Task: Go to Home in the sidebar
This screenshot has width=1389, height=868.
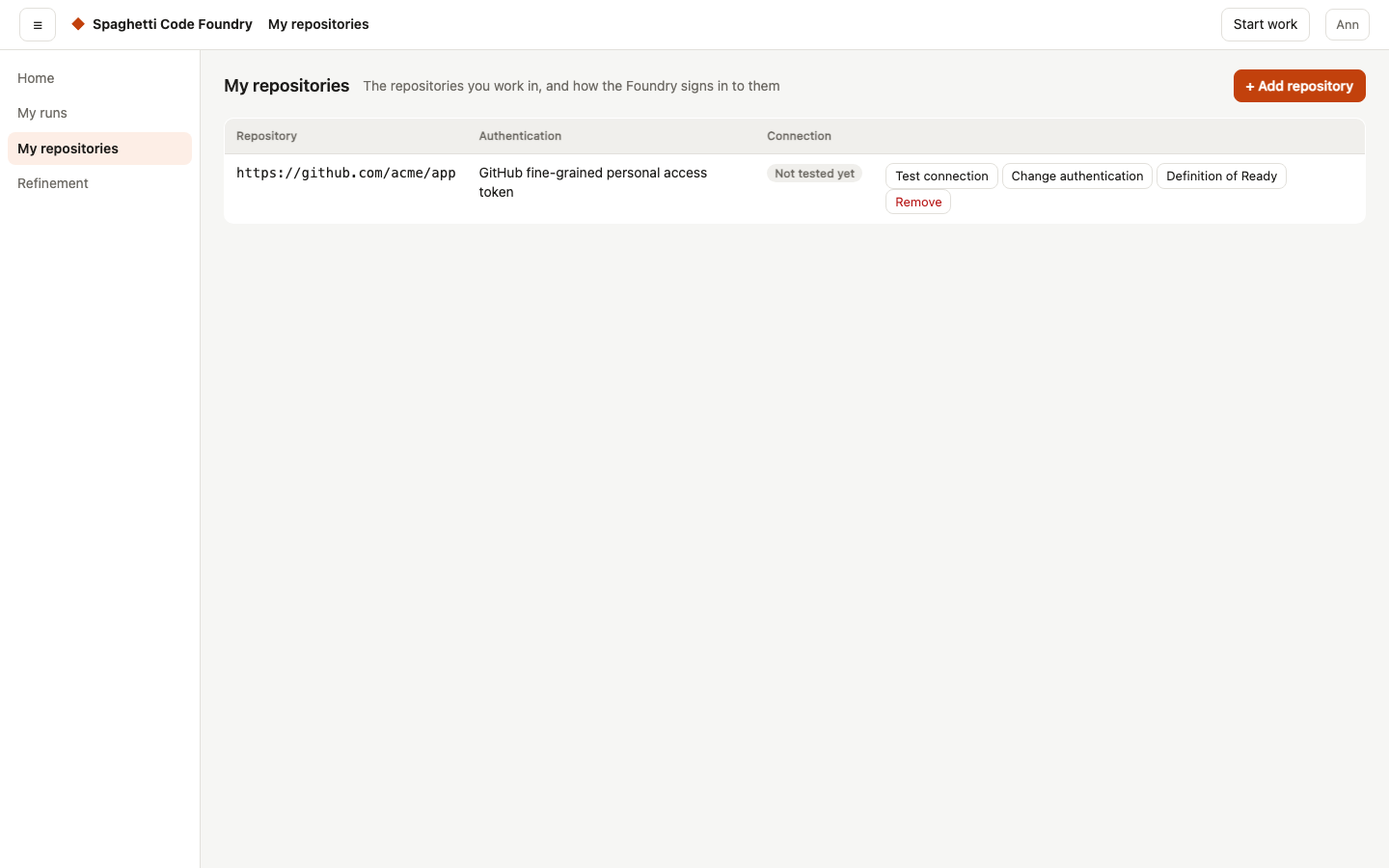Action: pyautogui.click(x=99, y=78)
